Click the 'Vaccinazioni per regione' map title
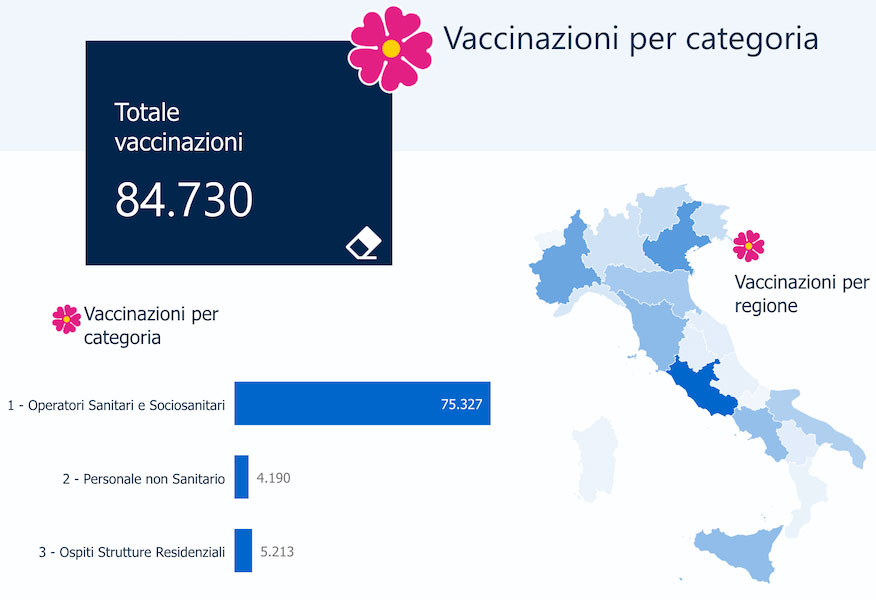876x600 pixels. click(x=801, y=294)
